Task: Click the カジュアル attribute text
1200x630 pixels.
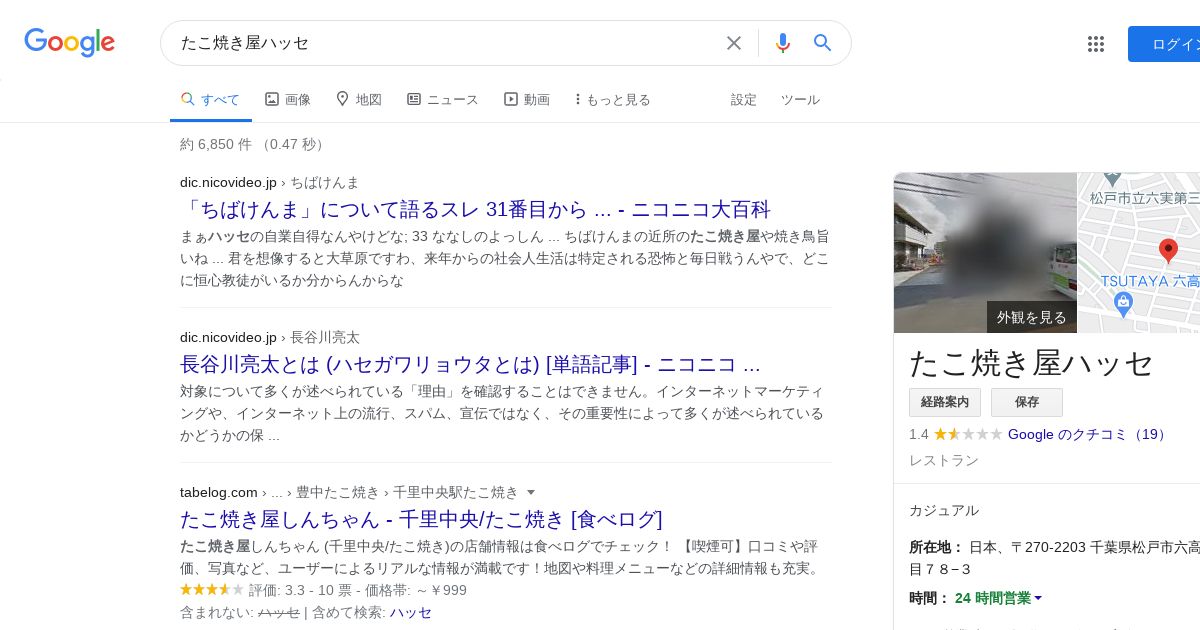Action: (944, 510)
